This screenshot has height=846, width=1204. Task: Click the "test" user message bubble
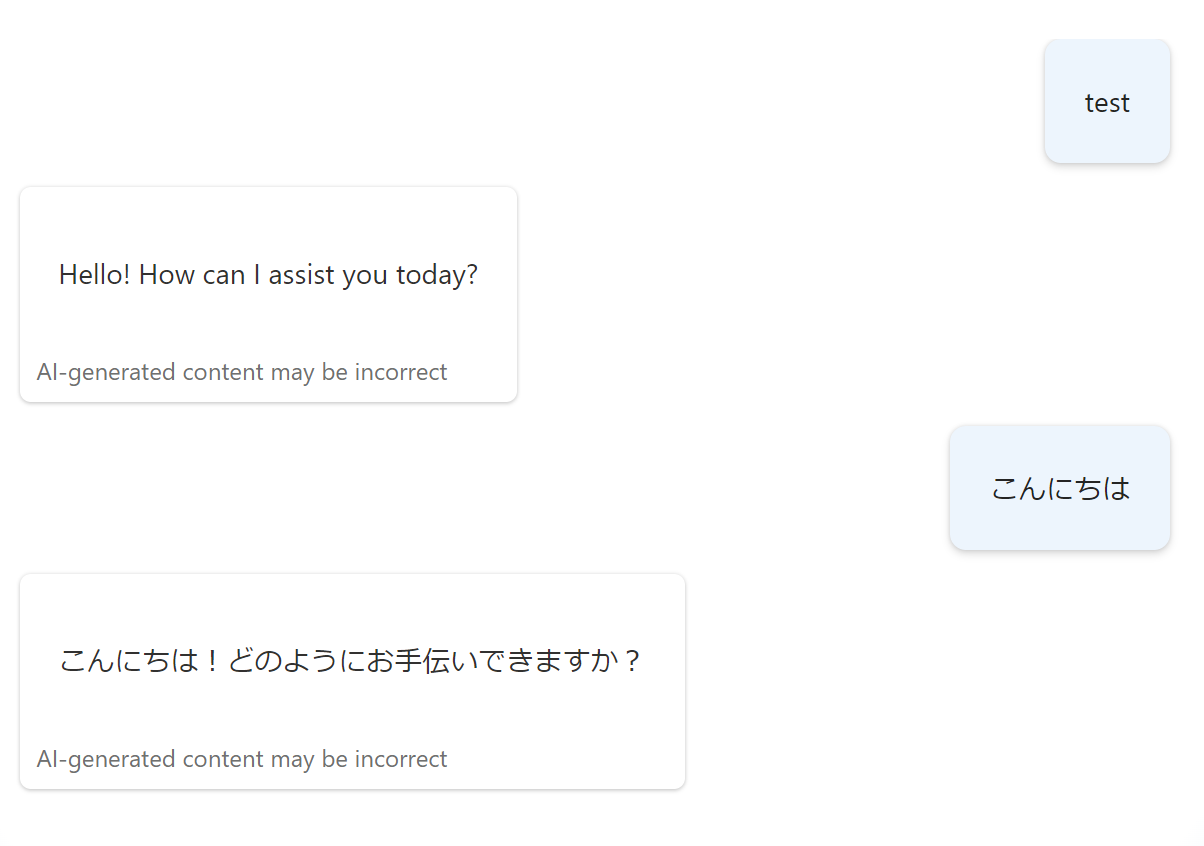click(1107, 103)
